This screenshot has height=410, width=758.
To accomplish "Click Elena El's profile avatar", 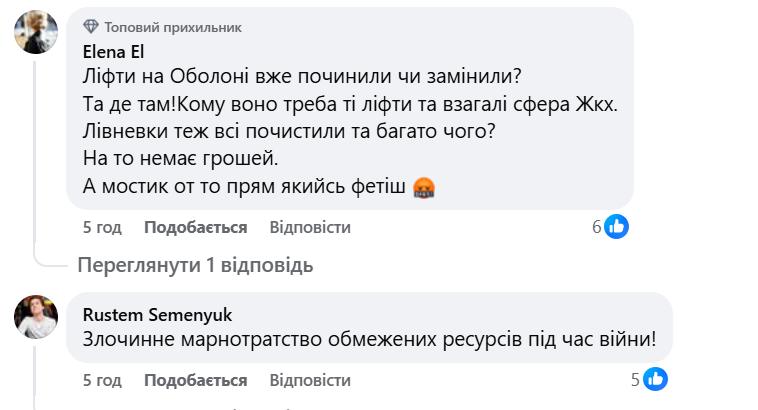I will coord(35,35).
